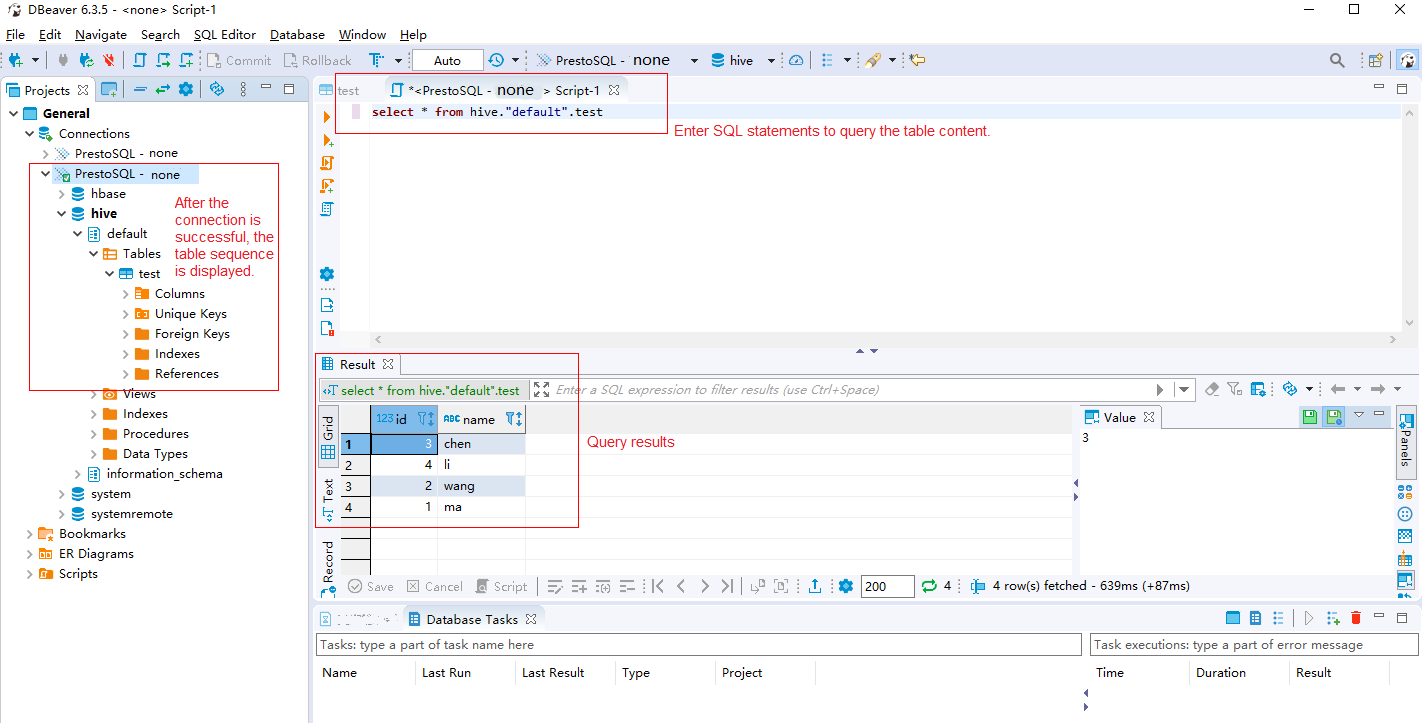Open the Database menu
1422x723 pixels.
coord(297,34)
